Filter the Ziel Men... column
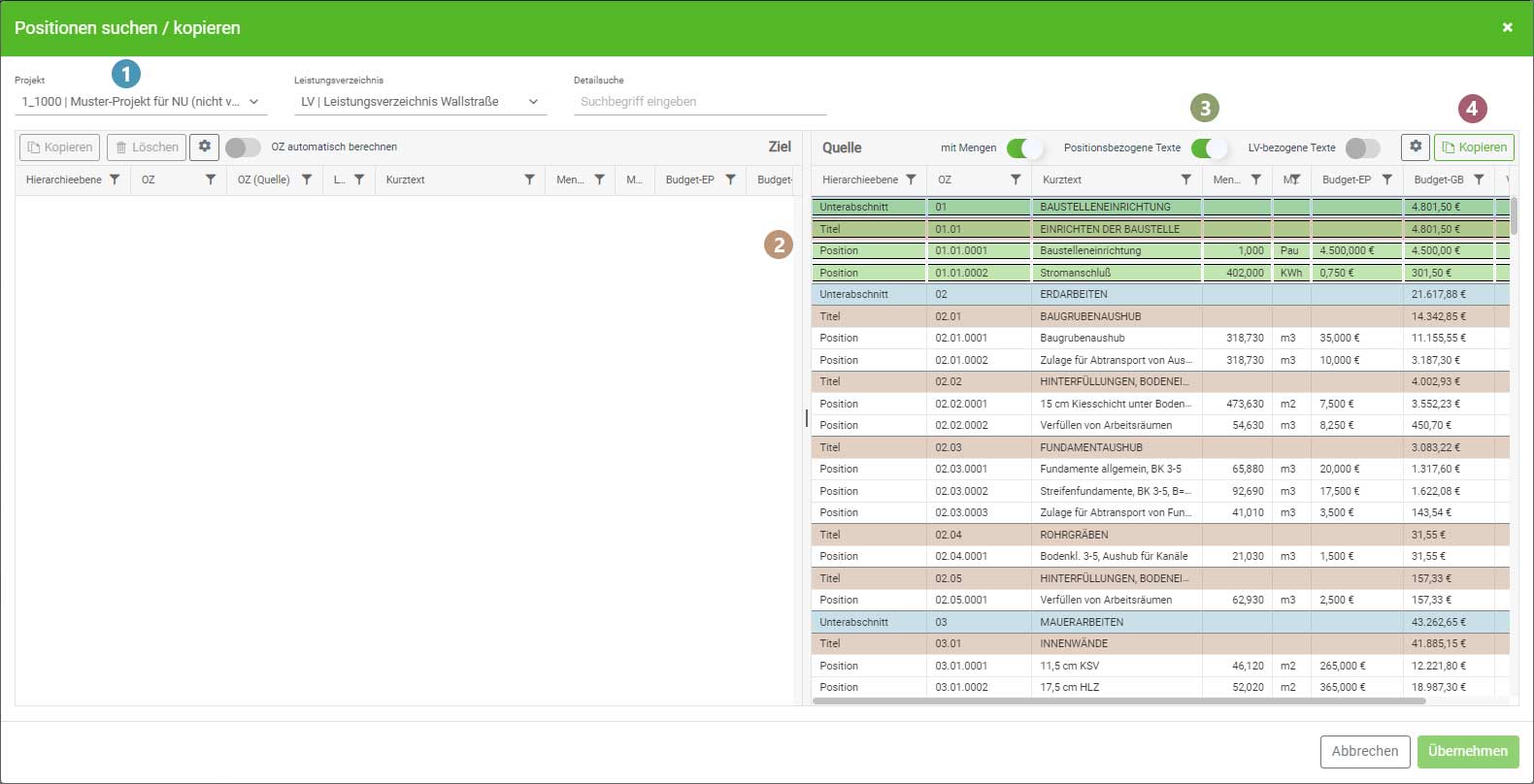The width and height of the screenshot is (1534, 784). (599, 180)
